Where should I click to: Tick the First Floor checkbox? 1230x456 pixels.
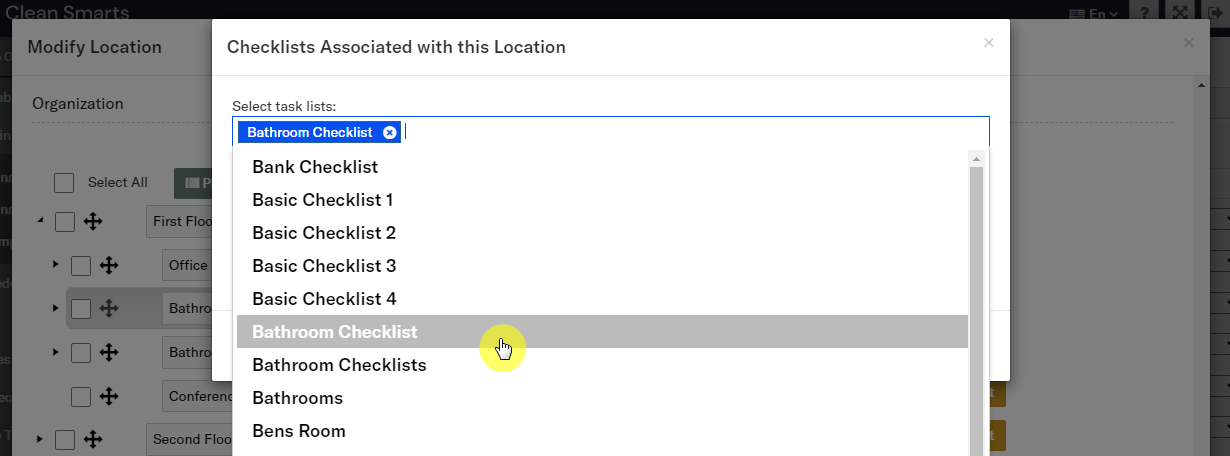[x=65, y=221]
